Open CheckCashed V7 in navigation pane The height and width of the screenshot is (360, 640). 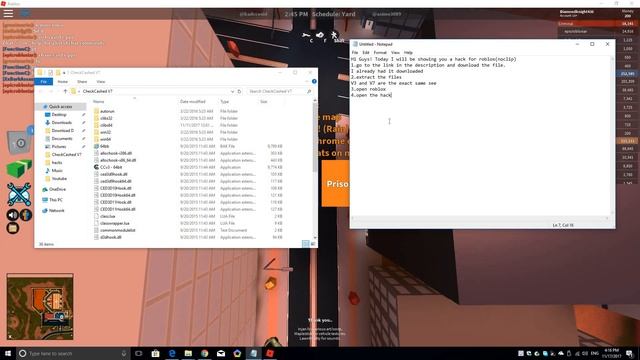67,155
